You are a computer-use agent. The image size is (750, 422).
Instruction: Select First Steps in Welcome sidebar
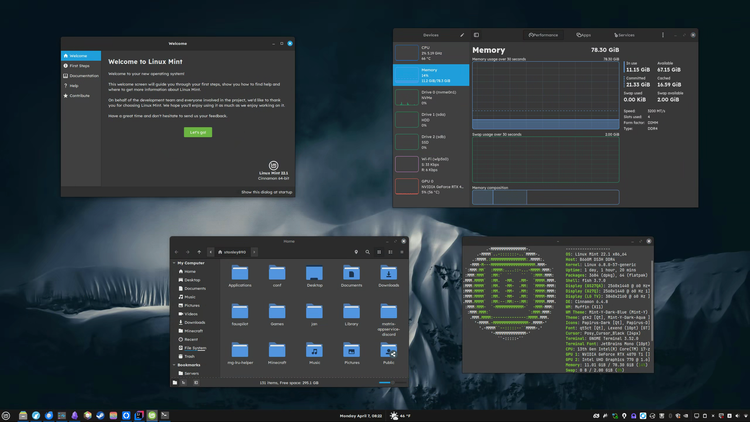[81, 66]
